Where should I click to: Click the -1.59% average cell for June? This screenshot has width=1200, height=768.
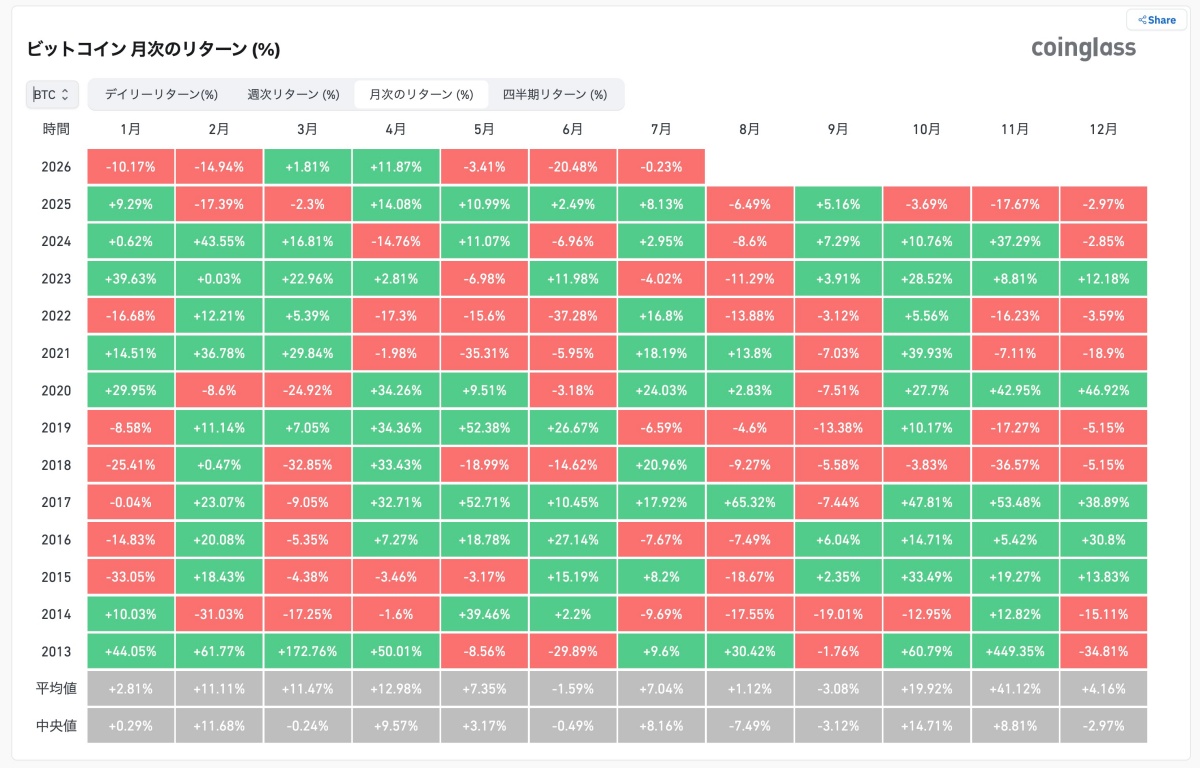pos(573,688)
